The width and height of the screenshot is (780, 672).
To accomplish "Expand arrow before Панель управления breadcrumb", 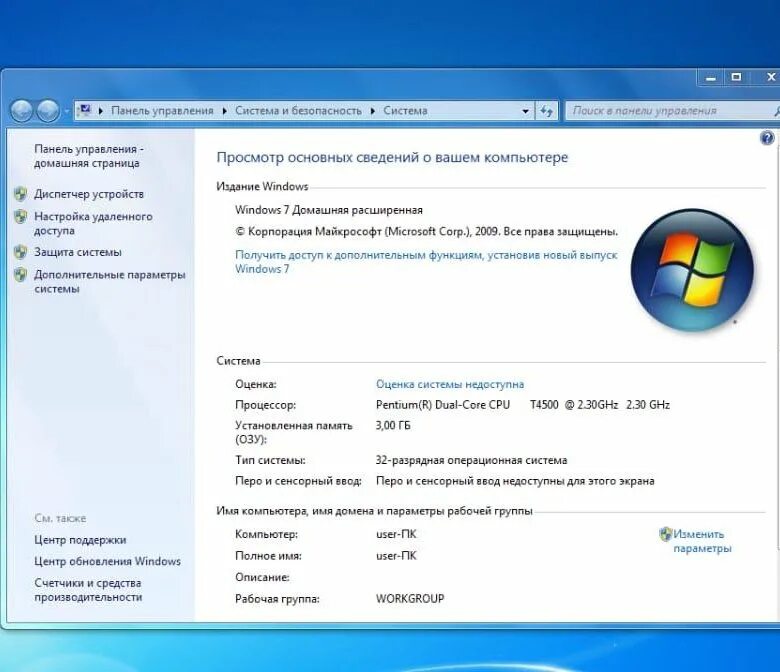I will [x=101, y=111].
